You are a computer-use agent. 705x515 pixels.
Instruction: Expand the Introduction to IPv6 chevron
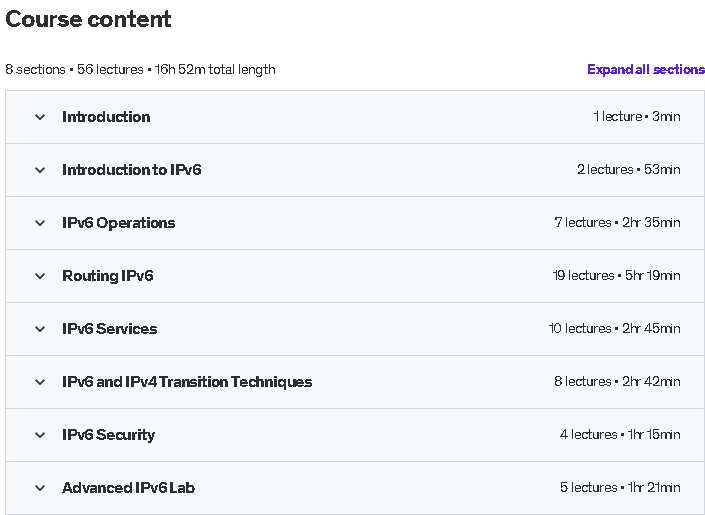pos(40,170)
